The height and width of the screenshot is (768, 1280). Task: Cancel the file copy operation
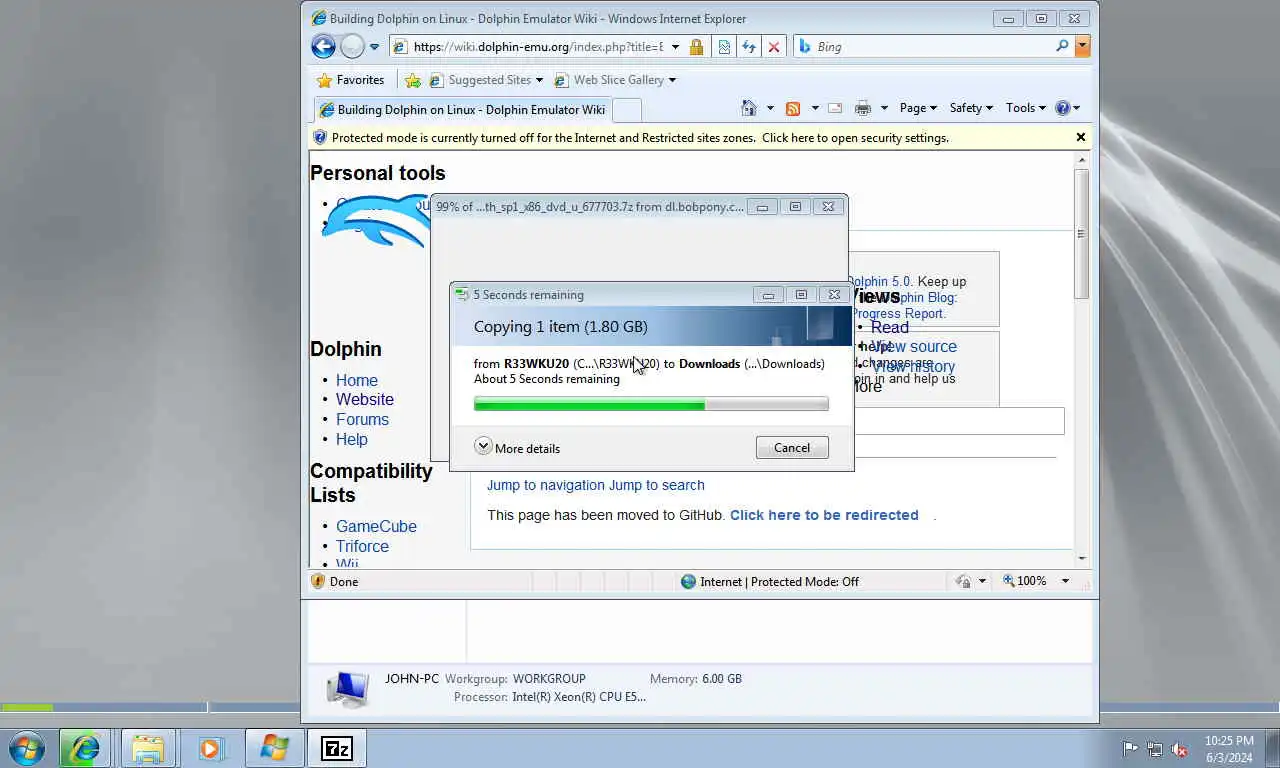pos(792,447)
